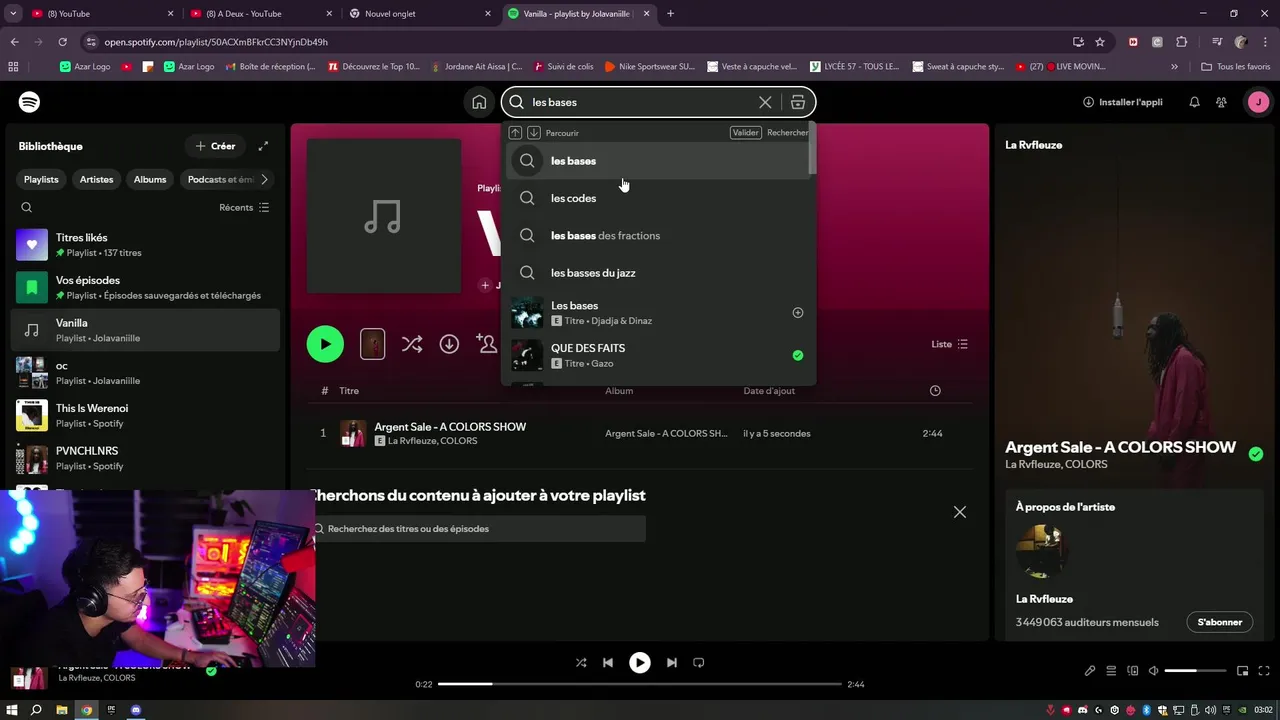The image size is (1280, 720).
Task: Adjust the Spotify volume slider
Action: point(1195,671)
